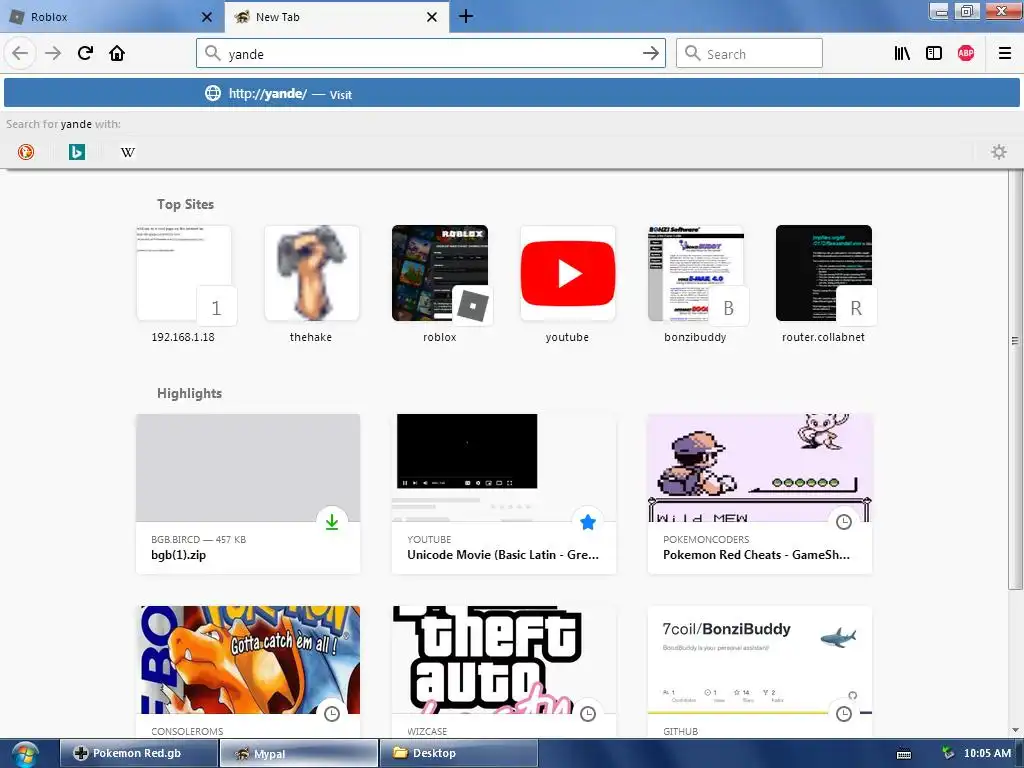Open Pokemon Red Cheats highlight
The width and height of the screenshot is (1024, 768).
click(760, 494)
